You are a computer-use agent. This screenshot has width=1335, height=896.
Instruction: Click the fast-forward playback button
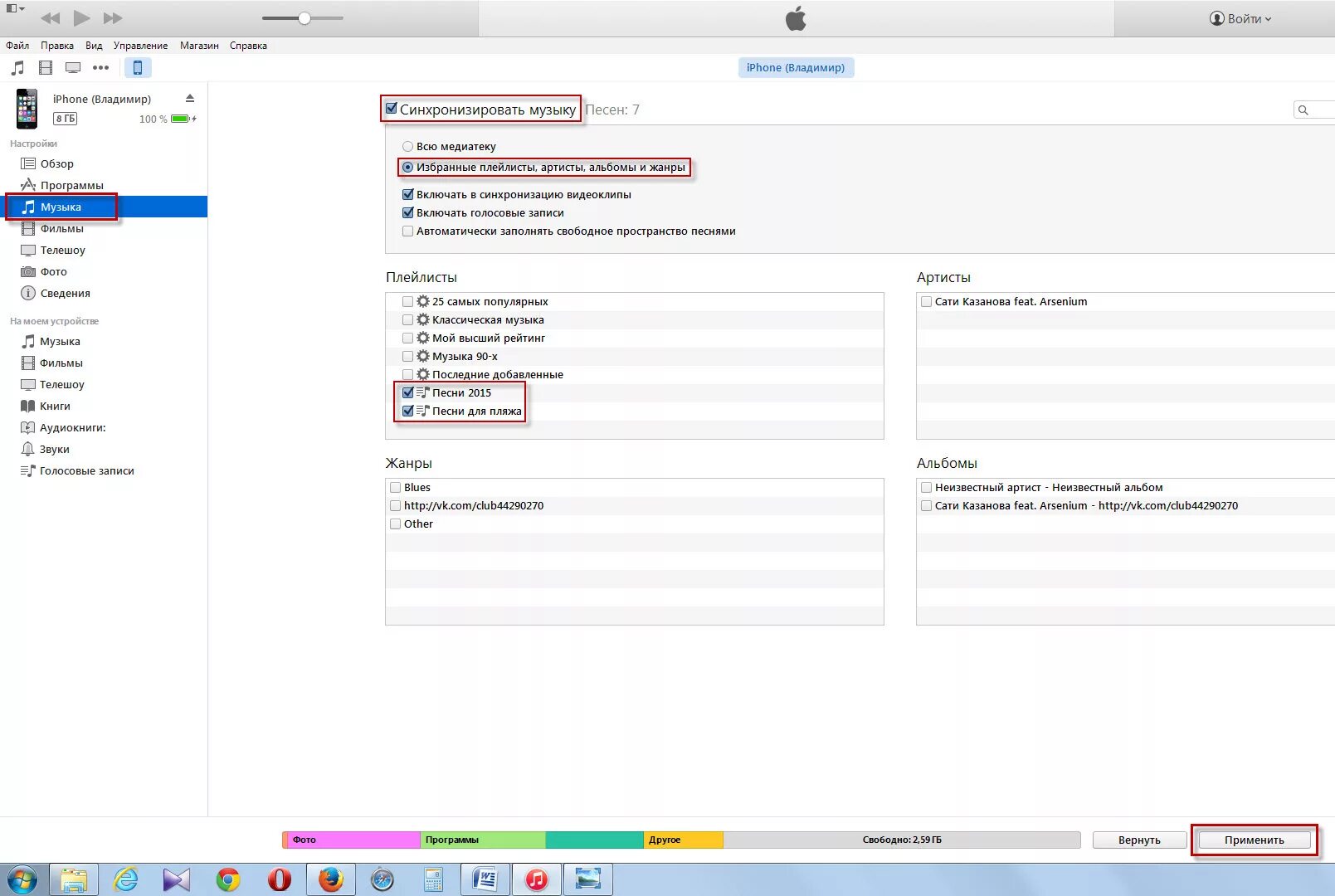point(113,18)
